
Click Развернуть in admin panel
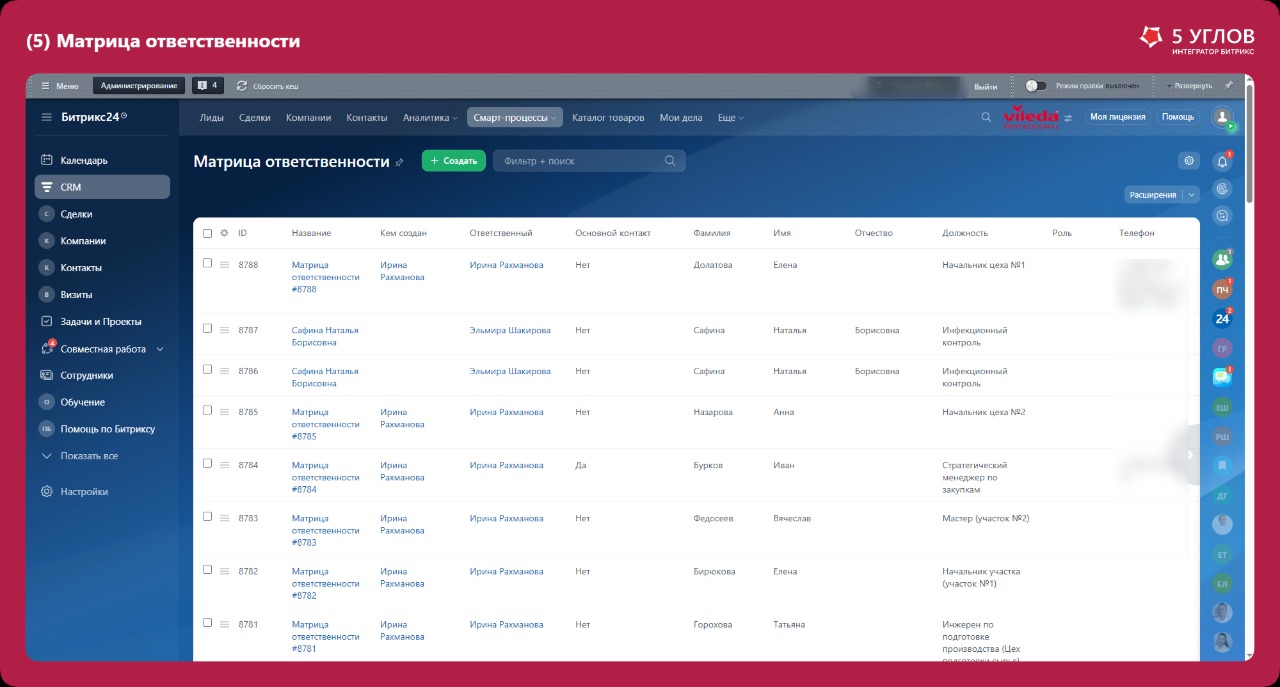(1190, 86)
